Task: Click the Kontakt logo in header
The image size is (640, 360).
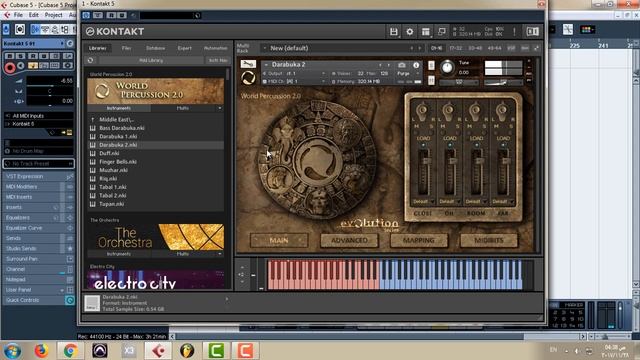Action: (x=115, y=31)
